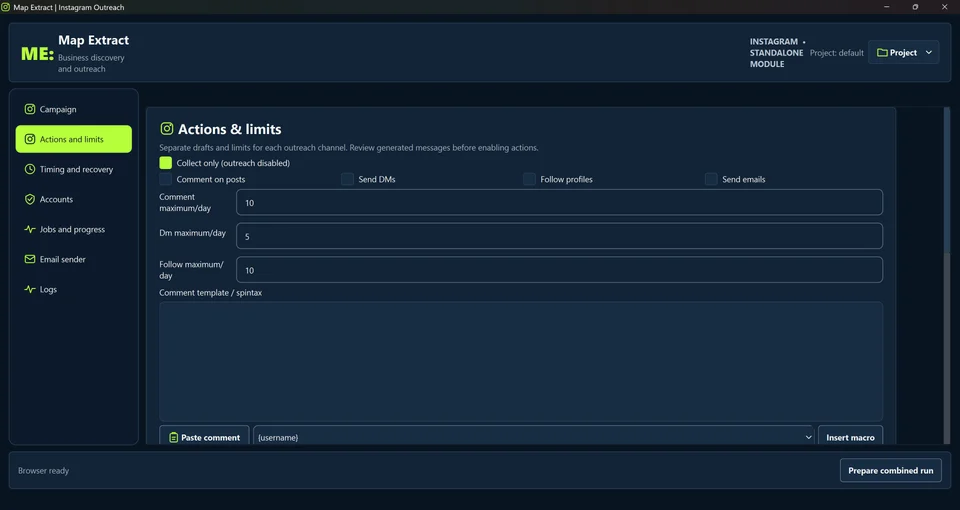
Task: Click the Follow maximum/day field
Action: (559, 270)
